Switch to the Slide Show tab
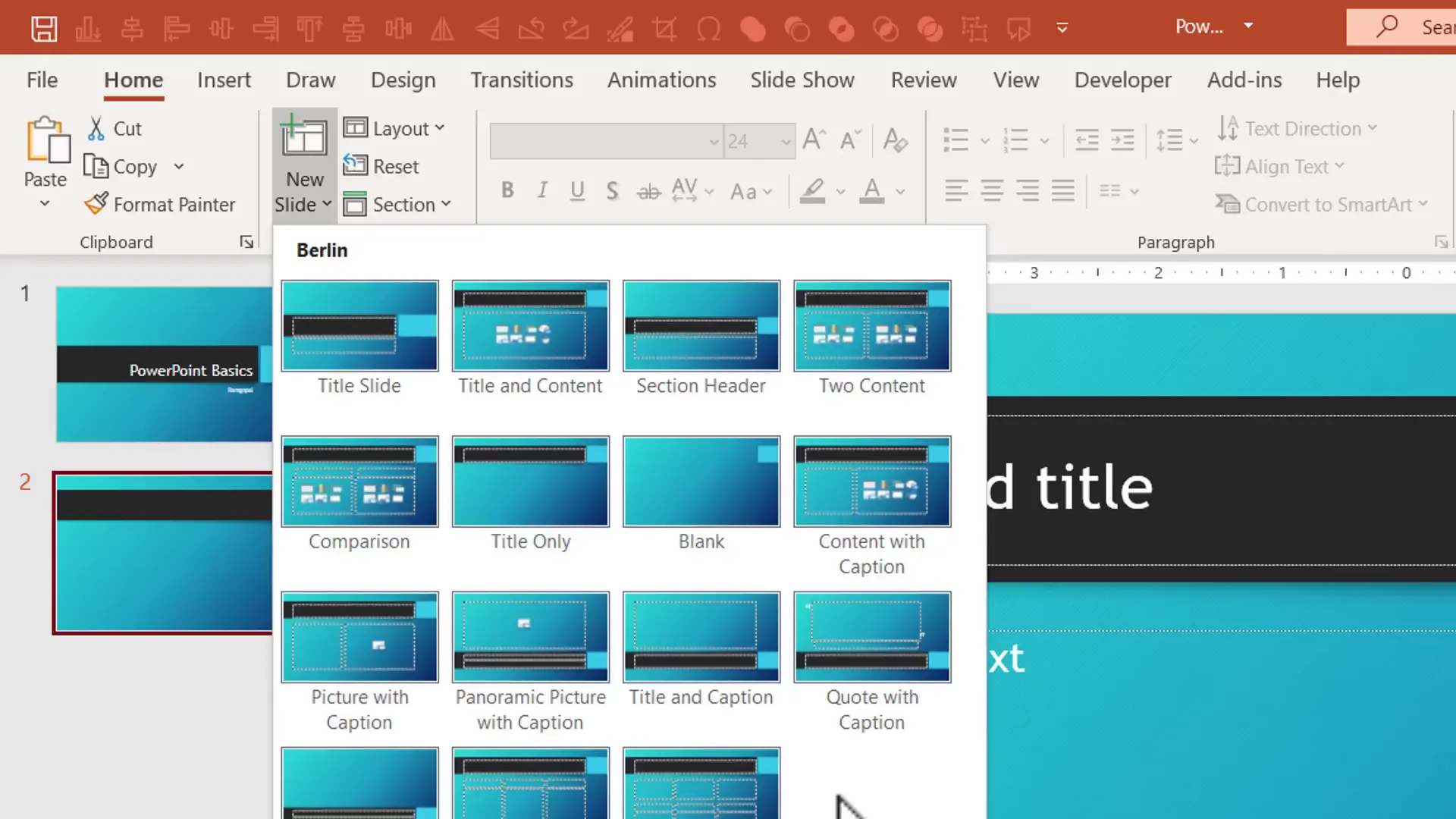This screenshot has width=1456, height=819. [802, 80]
